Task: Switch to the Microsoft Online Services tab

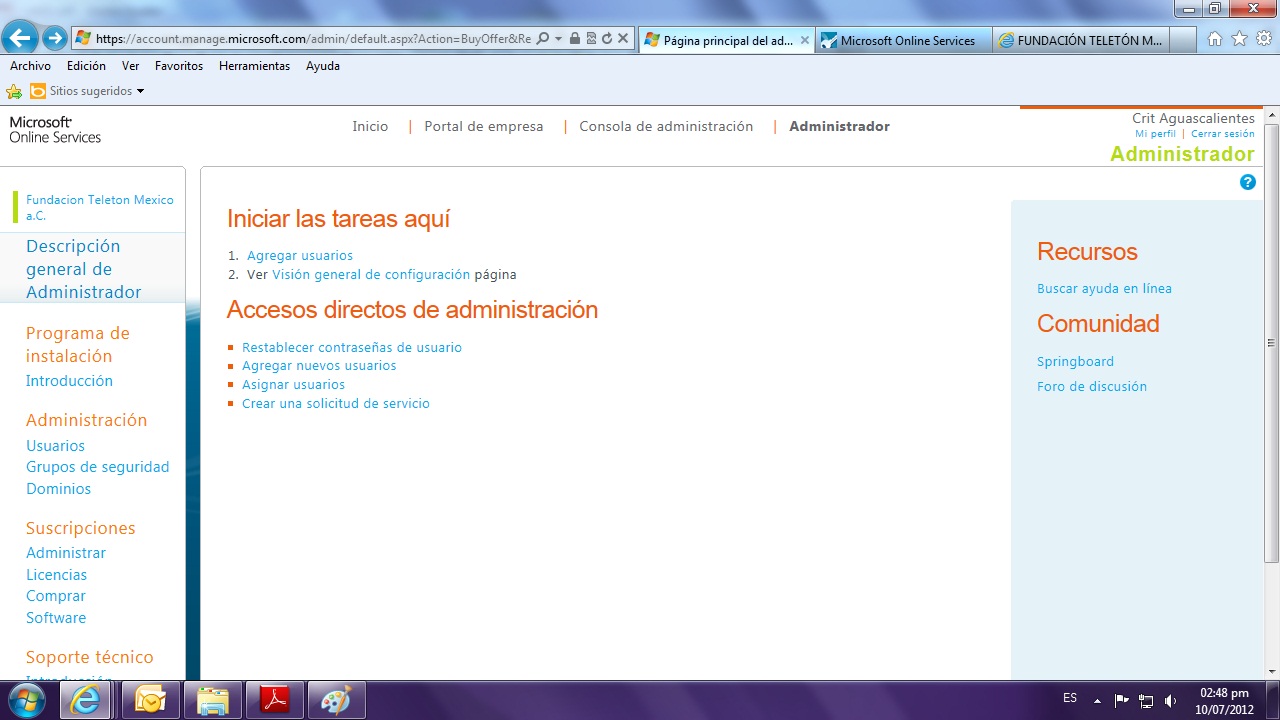Action: (x=904, y=40)
